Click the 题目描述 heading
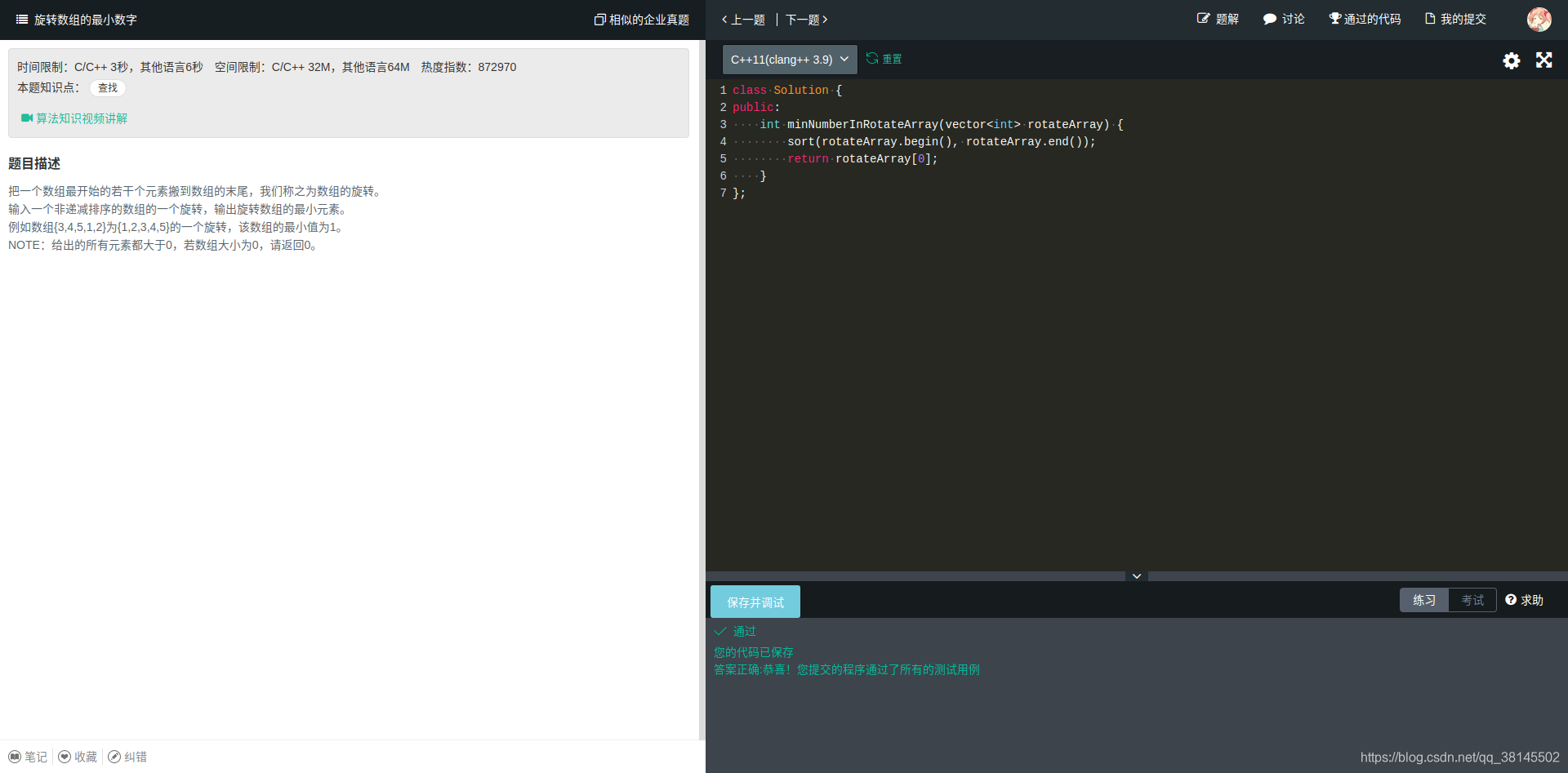The width and height of the screenshot is (1568, 773). 34,164
